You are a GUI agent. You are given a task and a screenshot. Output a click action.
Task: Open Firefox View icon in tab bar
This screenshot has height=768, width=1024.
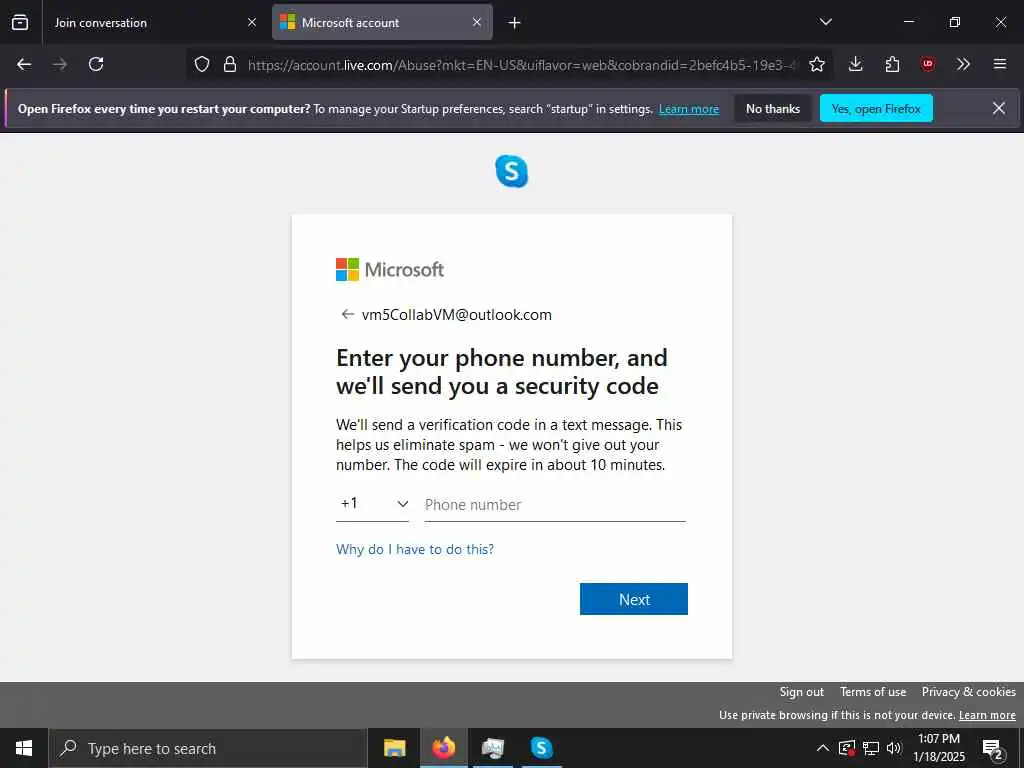click(x=20, y=23)
